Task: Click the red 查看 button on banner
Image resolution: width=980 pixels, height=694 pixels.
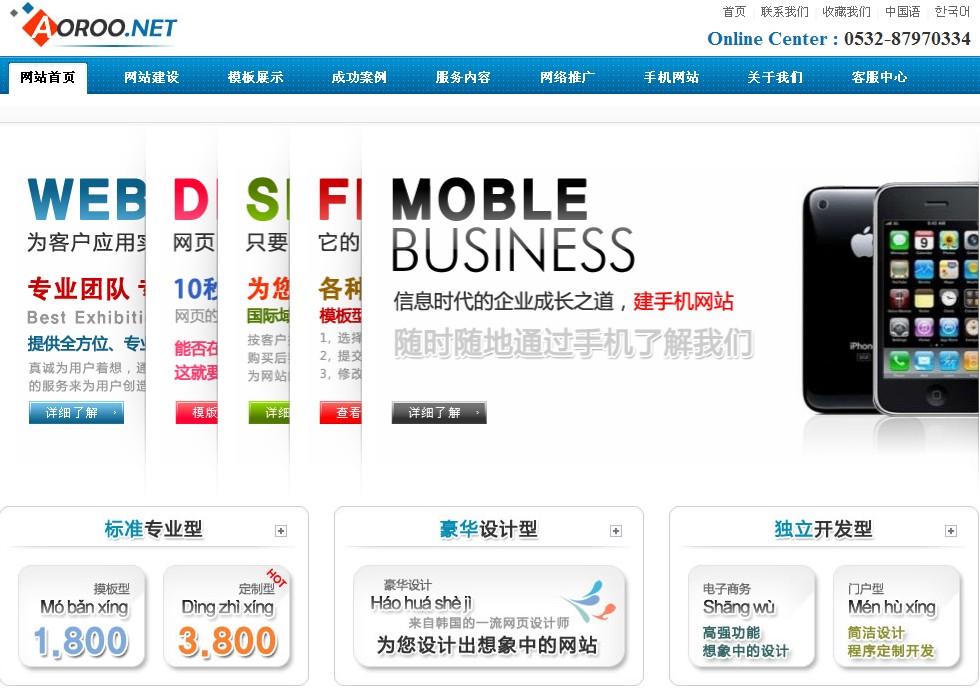Action: 341,413
